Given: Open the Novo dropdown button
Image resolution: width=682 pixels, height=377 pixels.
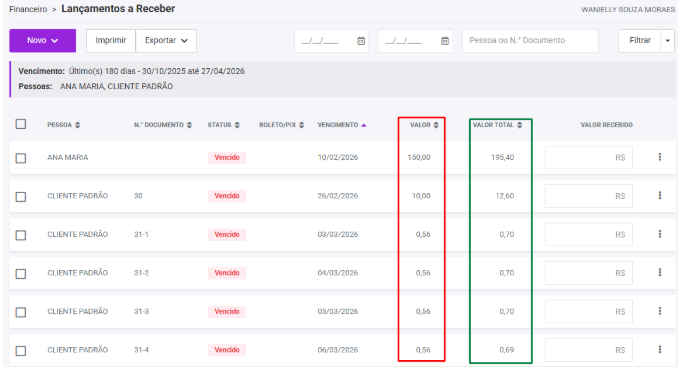Looking at the screenshot, I should tap(43, 40).
